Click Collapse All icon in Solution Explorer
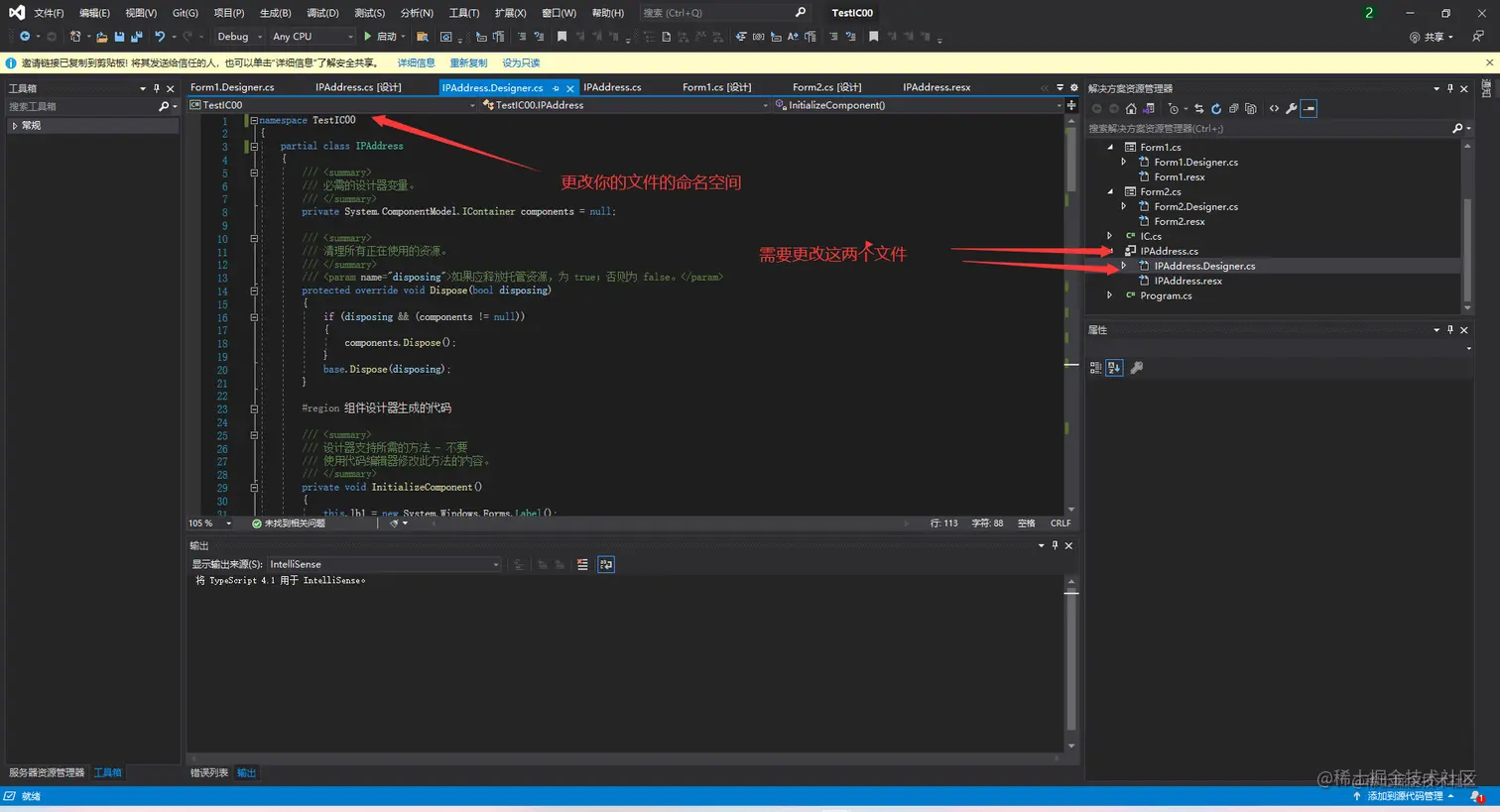This screenshot has width=1500, height=812. [1233, 108]
